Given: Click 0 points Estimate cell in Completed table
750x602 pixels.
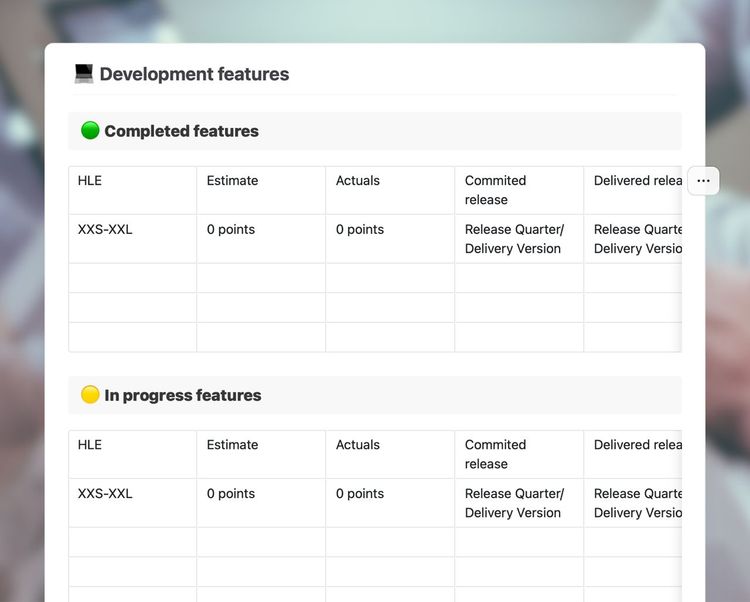Looking at the screenshot, I should [231, 230].
